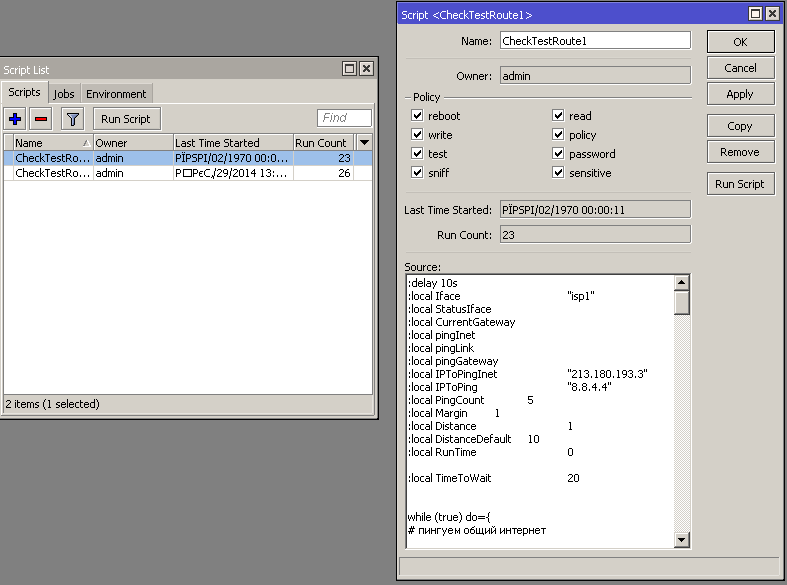Open the filter funnel icon in Script List
The image size is (787, 585).
pyautogui.click(x=73, y=119)
